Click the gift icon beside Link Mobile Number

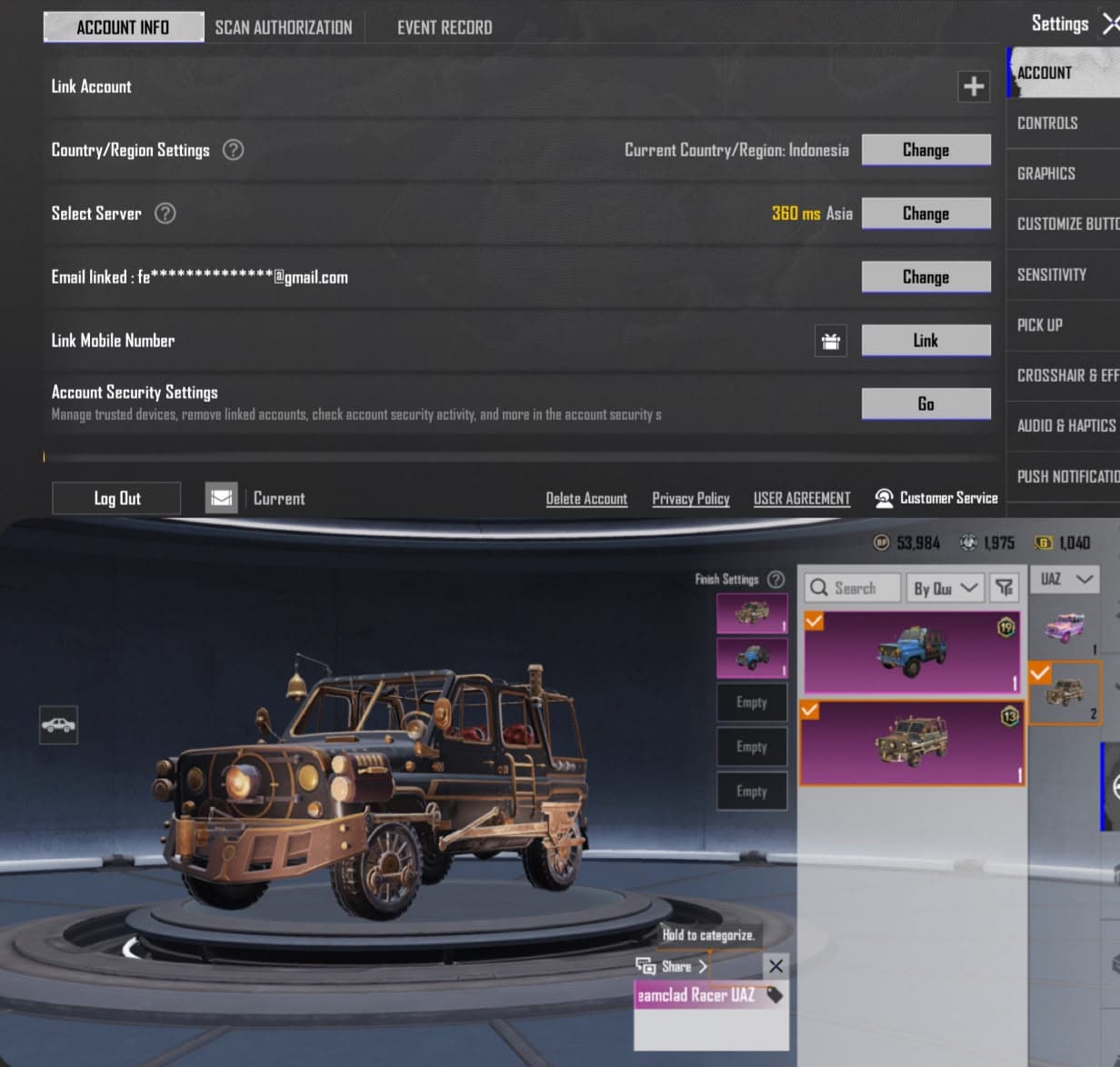point(831,341)
